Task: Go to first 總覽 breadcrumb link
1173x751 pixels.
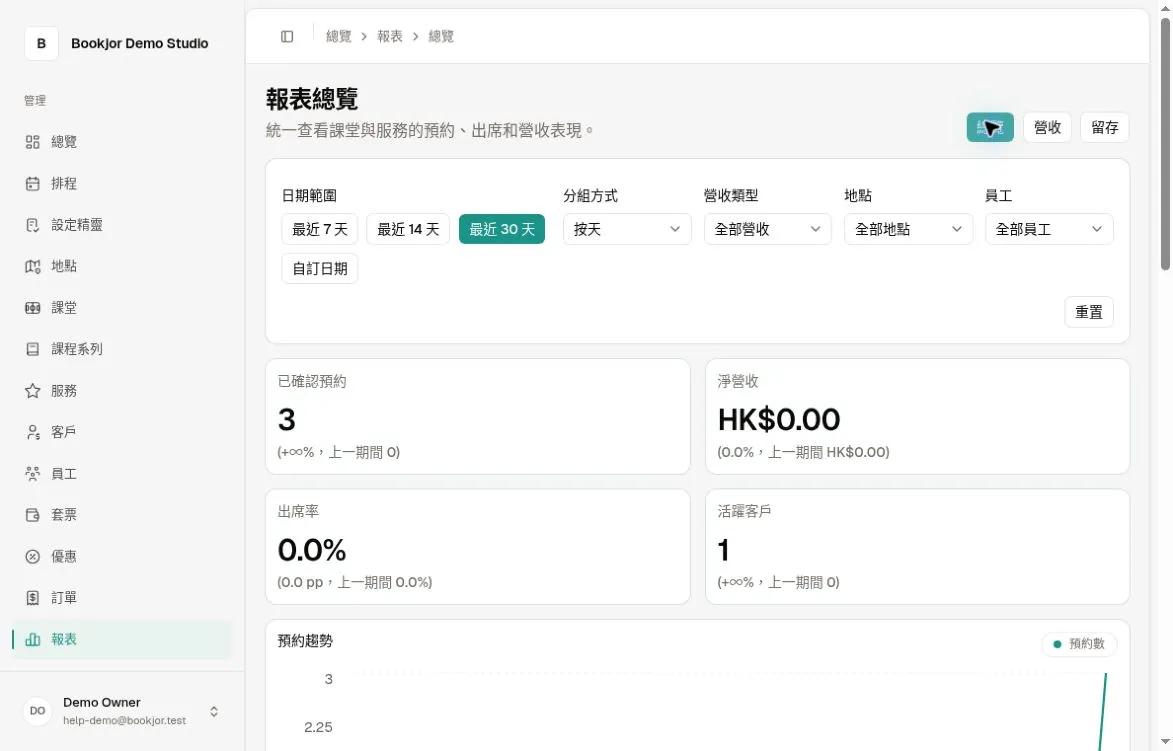Action: pos(339,37)
